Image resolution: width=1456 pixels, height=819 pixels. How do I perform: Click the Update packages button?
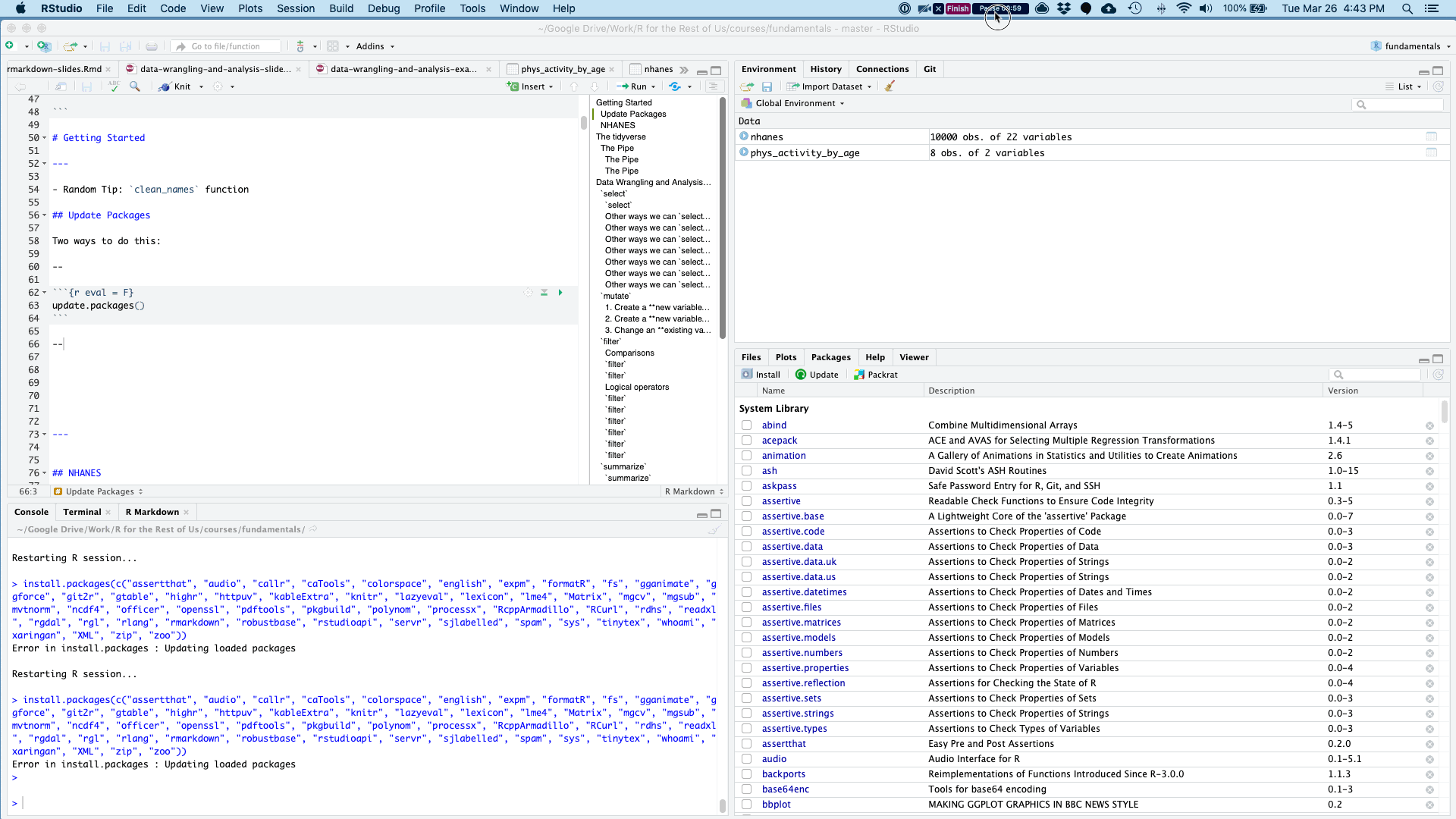(817, 375)
